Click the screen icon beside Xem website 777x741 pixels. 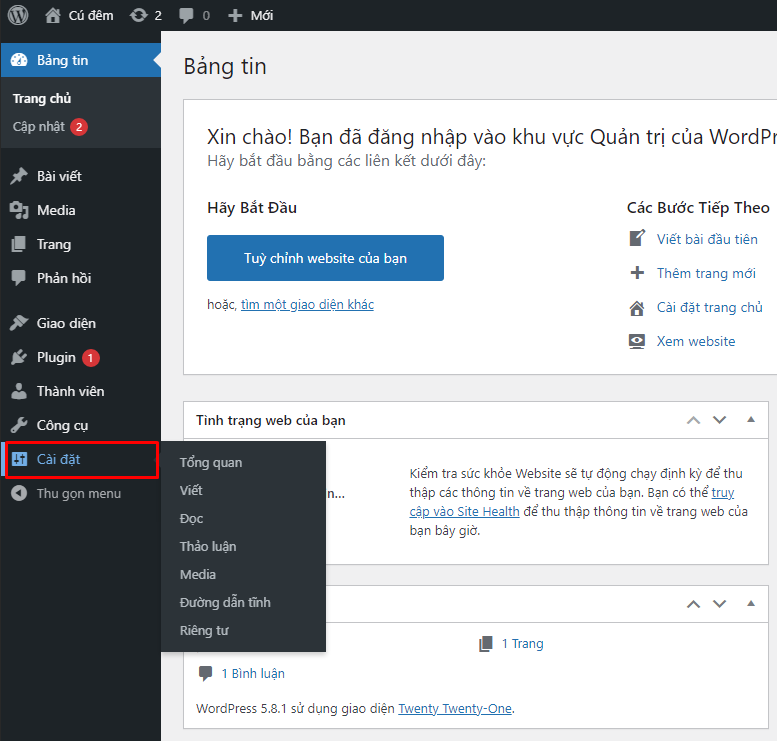click(x=637, y=342)
